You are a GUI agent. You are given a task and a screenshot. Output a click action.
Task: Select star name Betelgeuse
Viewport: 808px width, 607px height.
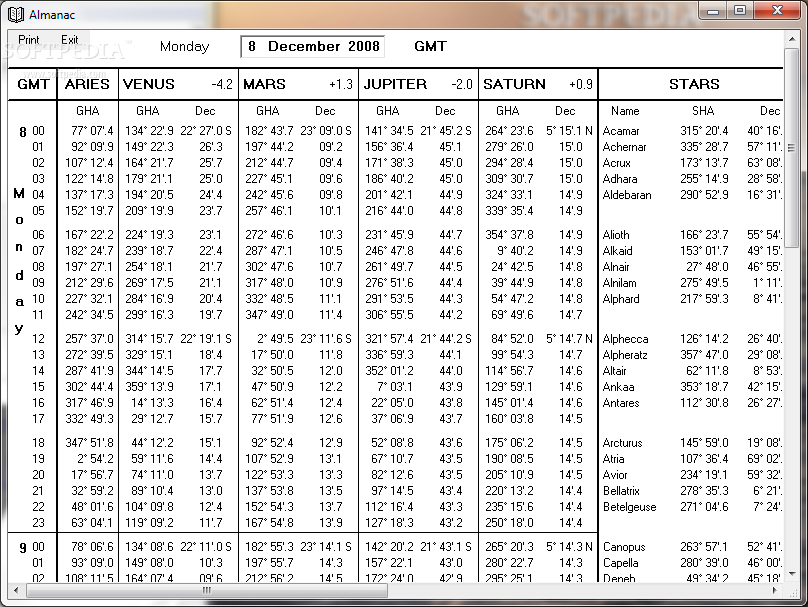click(x=629, y=507)
